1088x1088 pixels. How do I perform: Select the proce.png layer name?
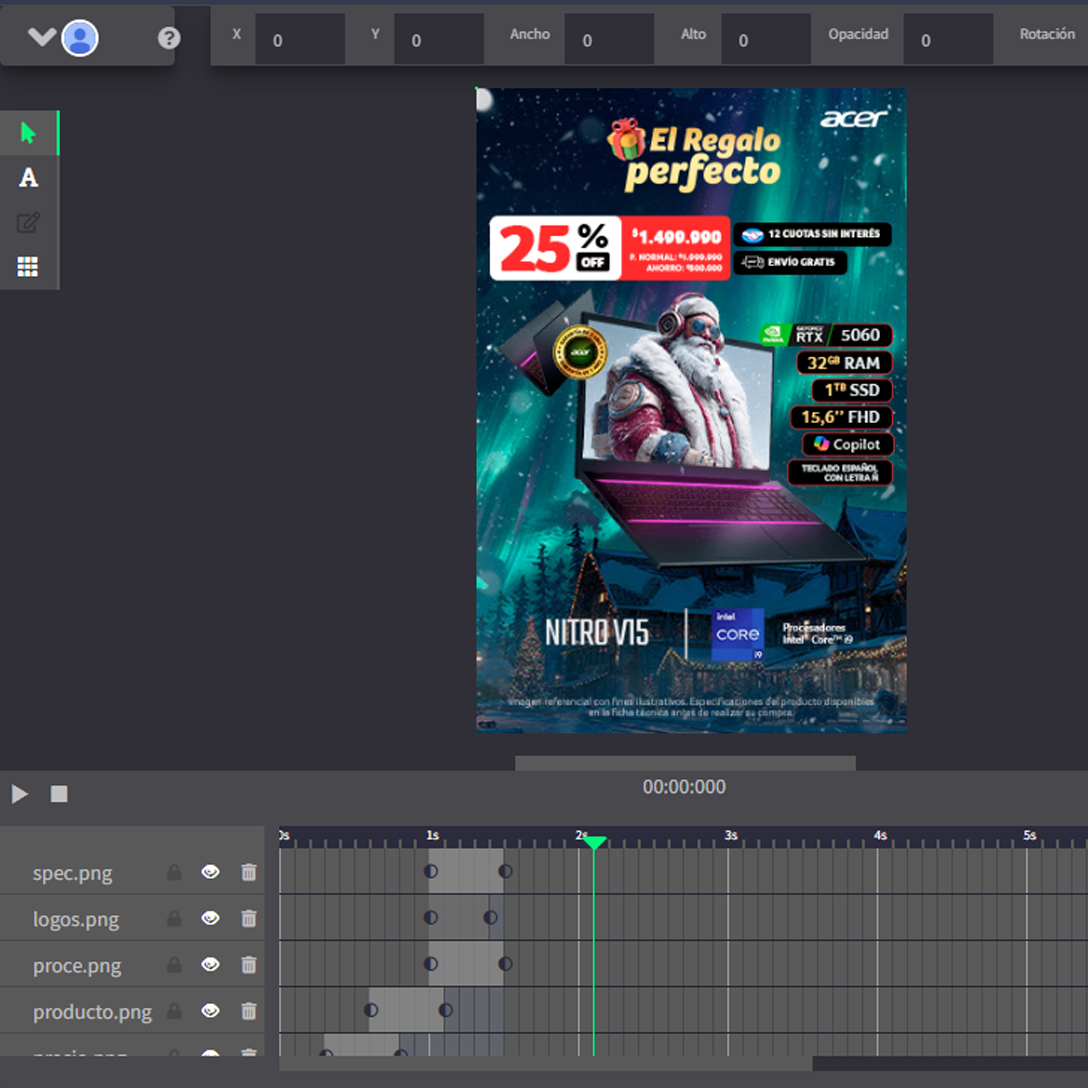tap(77, 966)
